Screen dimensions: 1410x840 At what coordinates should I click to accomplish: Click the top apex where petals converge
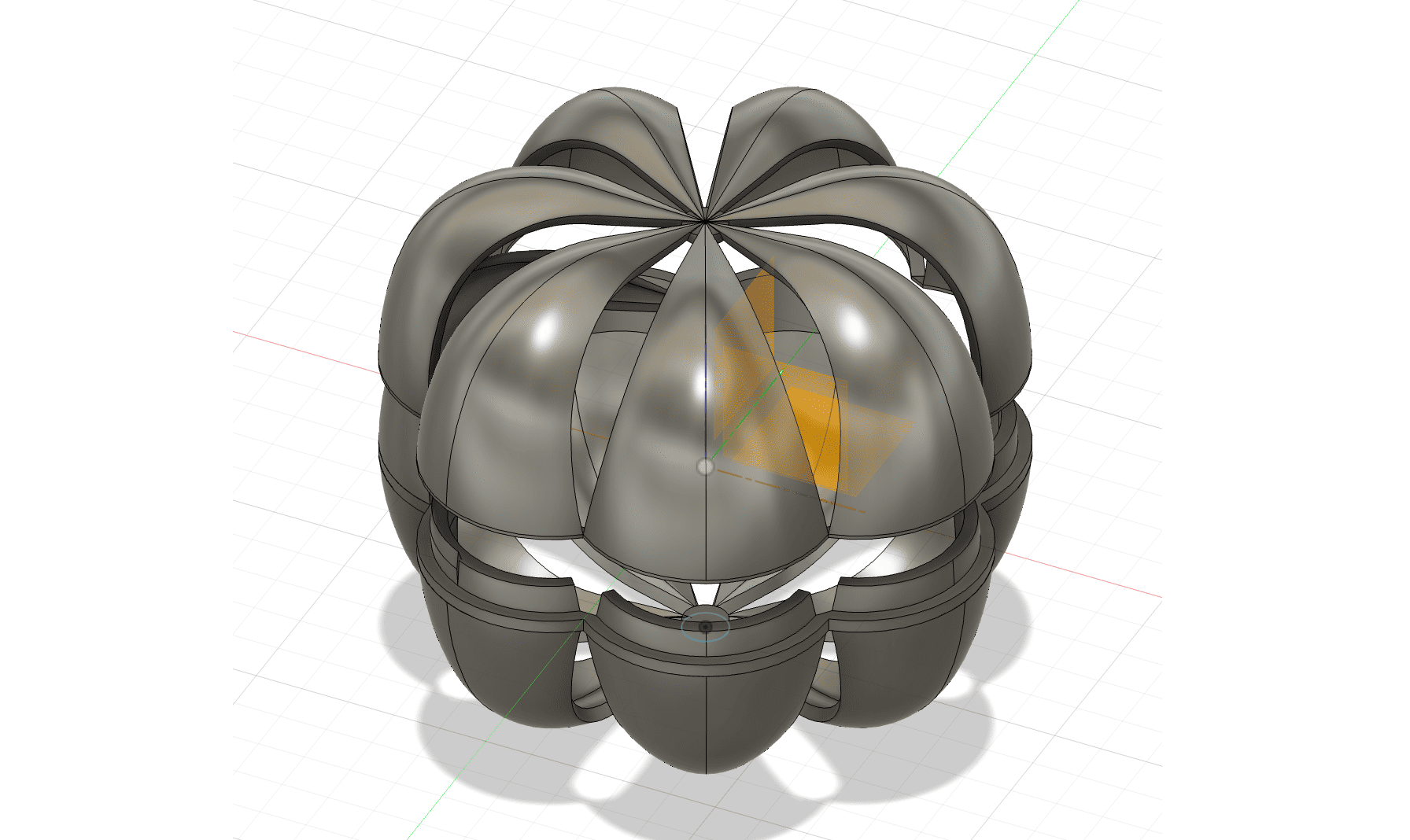tap(705, 221)
